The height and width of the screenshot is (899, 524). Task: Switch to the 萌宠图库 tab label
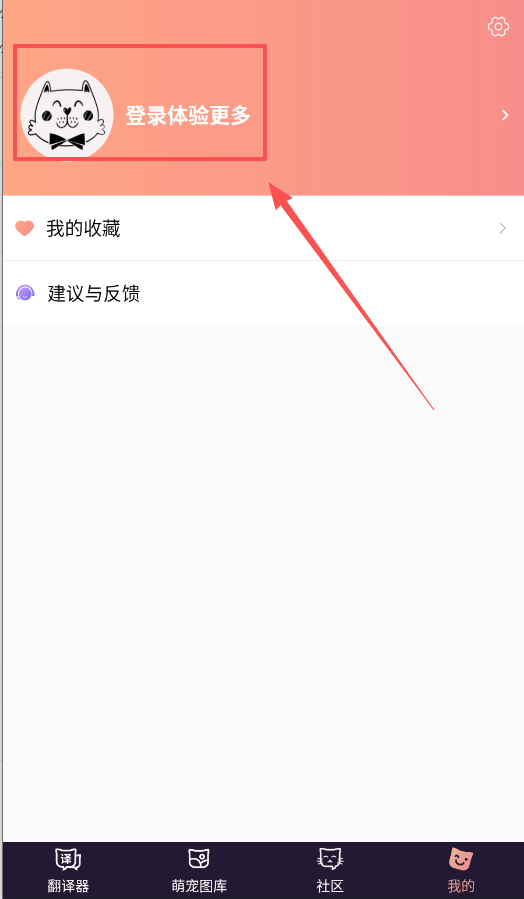(x=199, y=886)
